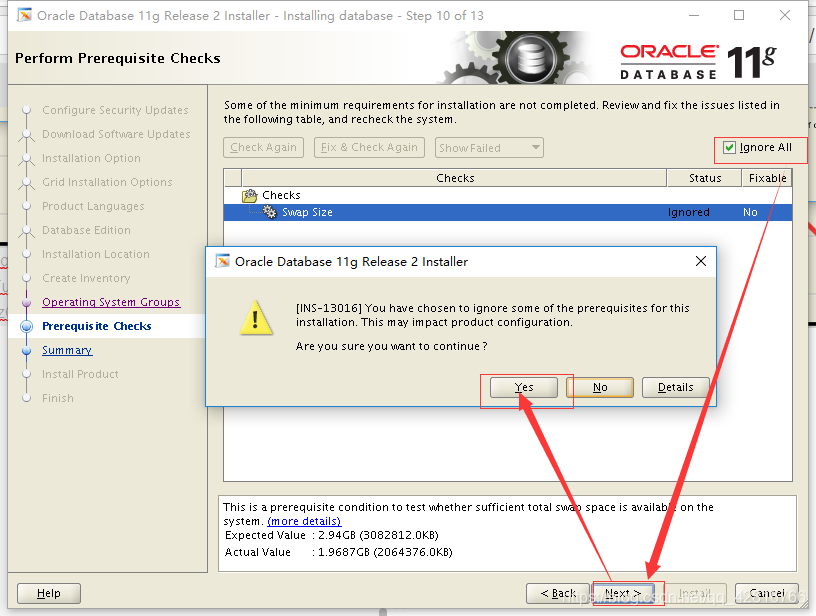The width and height of the screenshot is (816, 616).
Task: Toggle the Ignore All checkbox
Action: 729,148
